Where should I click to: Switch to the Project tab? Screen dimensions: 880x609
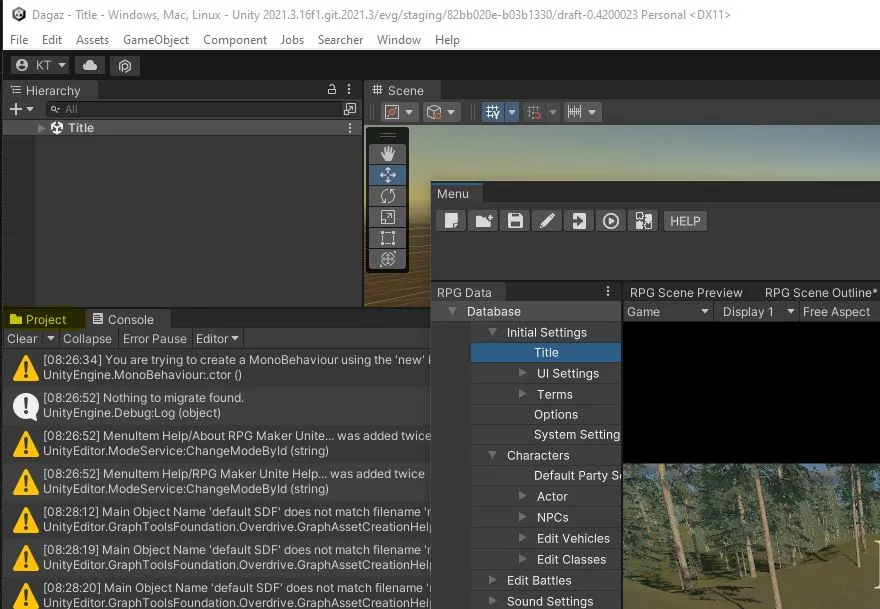pyautogui.click(x=38, y=320)
